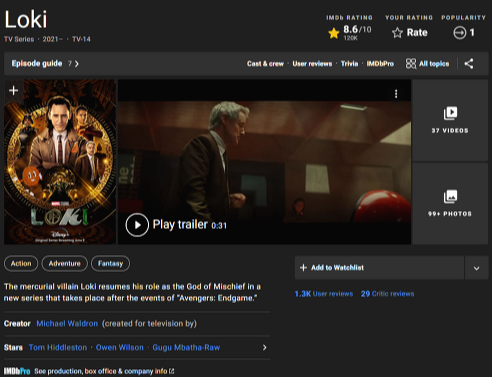Open Episode guide
The image size is (492, 377).
tap(37, 63)
